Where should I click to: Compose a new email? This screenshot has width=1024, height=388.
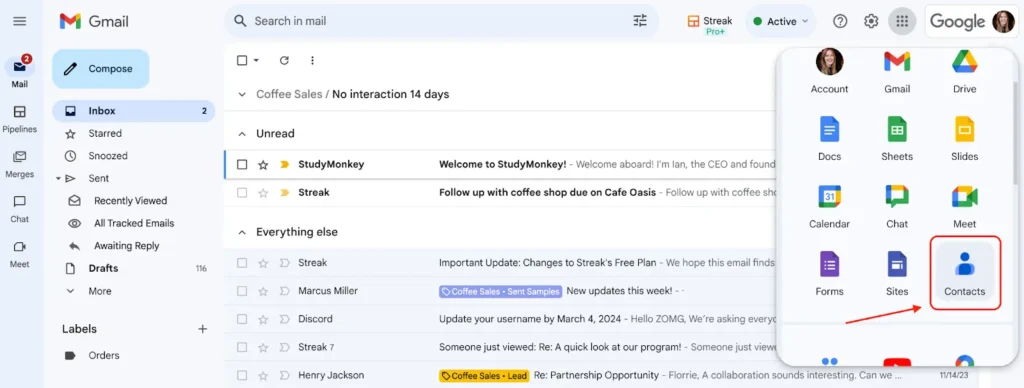(101, 69)
